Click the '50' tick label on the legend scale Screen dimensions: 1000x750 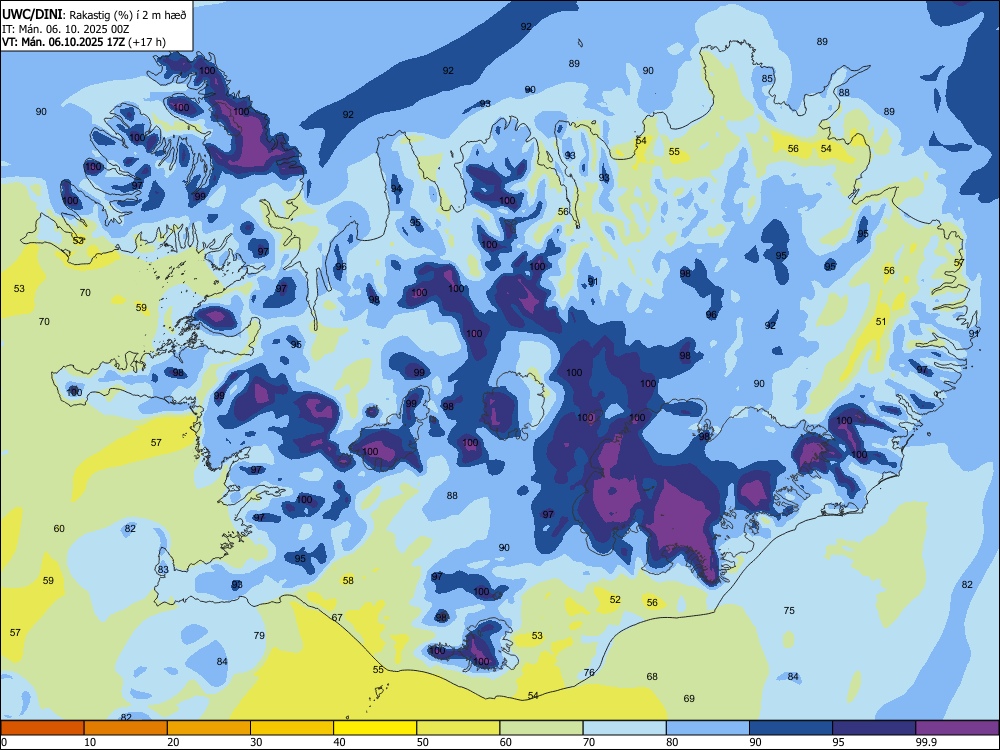(423, 742)
